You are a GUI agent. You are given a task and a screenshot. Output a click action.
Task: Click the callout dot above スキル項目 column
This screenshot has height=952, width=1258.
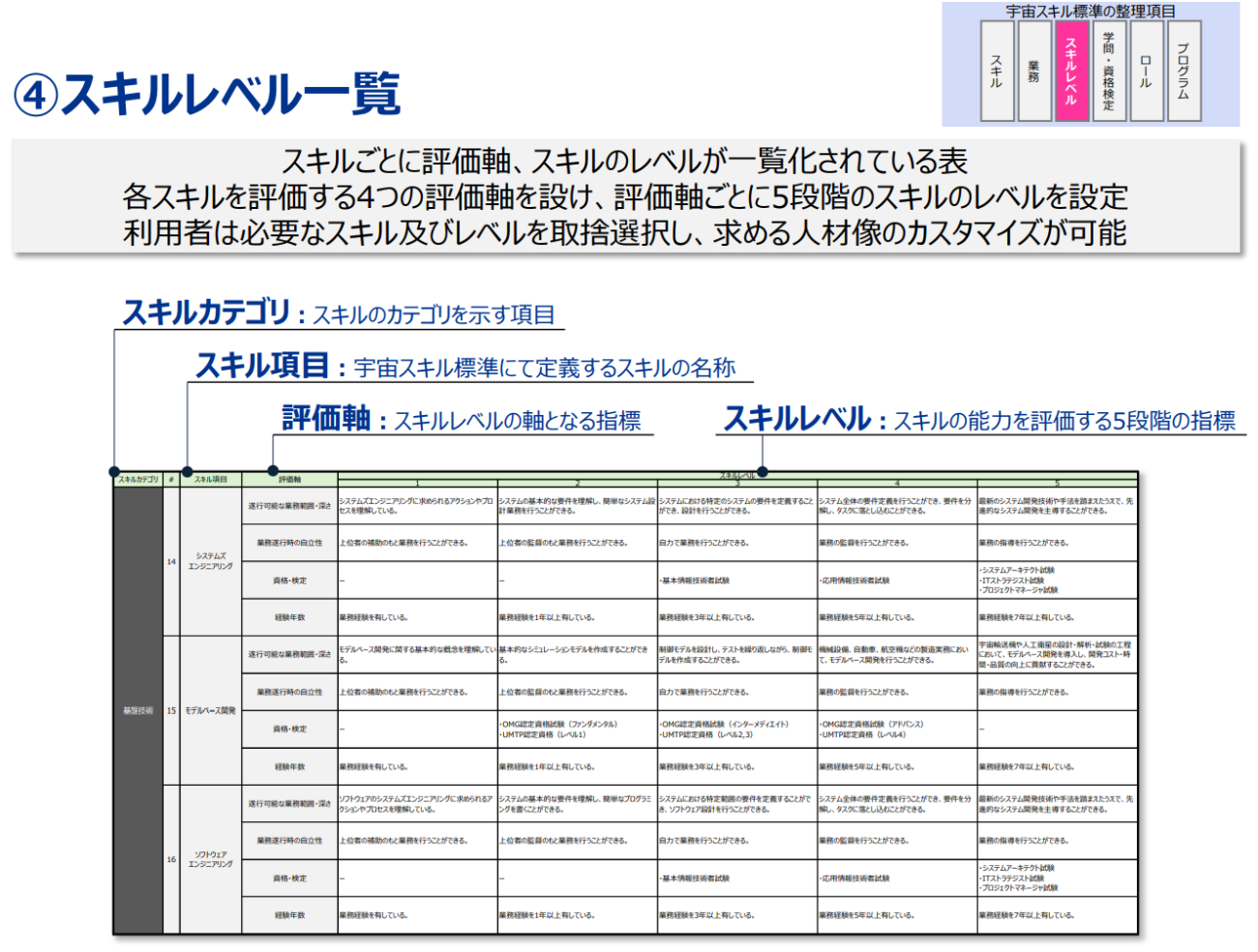tap(187, 472)
